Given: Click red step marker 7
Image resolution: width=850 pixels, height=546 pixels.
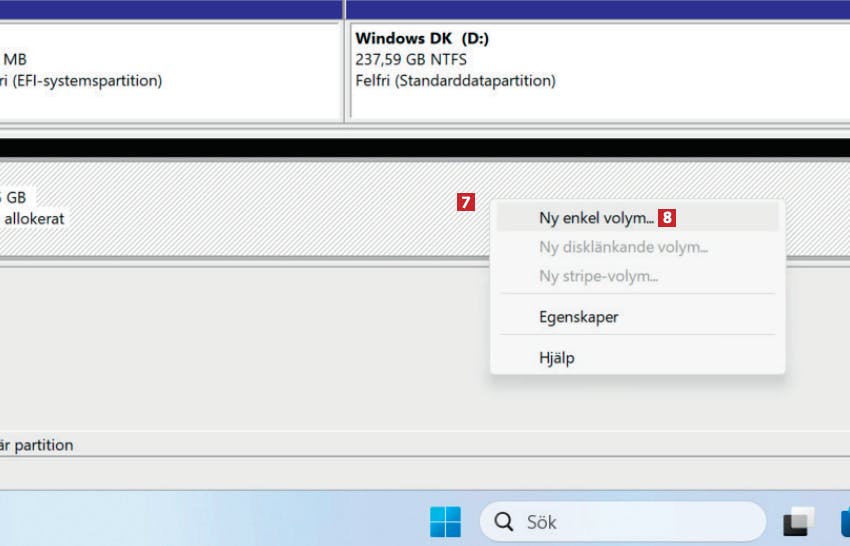Looking at the screenshot, I should coord(466,202).
